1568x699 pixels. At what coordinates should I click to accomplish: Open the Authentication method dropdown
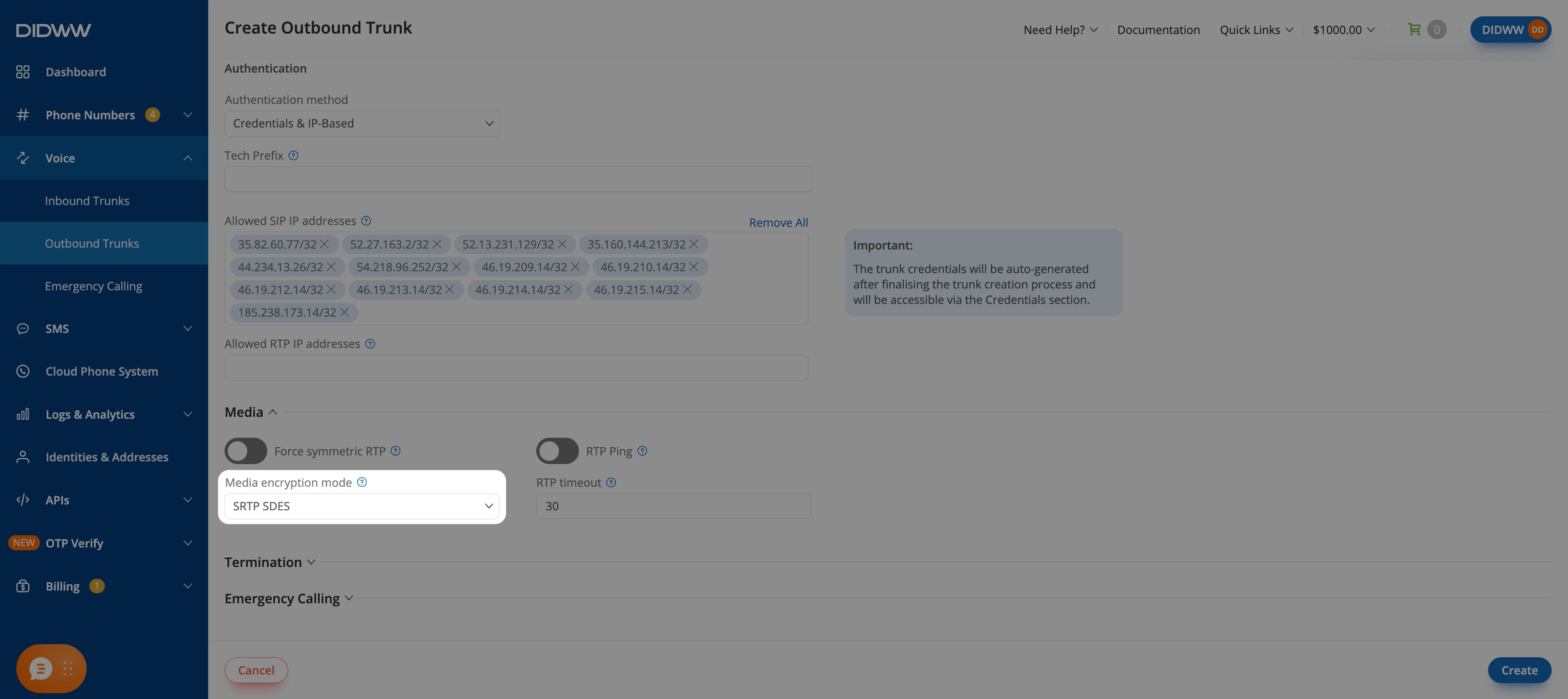pos(362,124)
